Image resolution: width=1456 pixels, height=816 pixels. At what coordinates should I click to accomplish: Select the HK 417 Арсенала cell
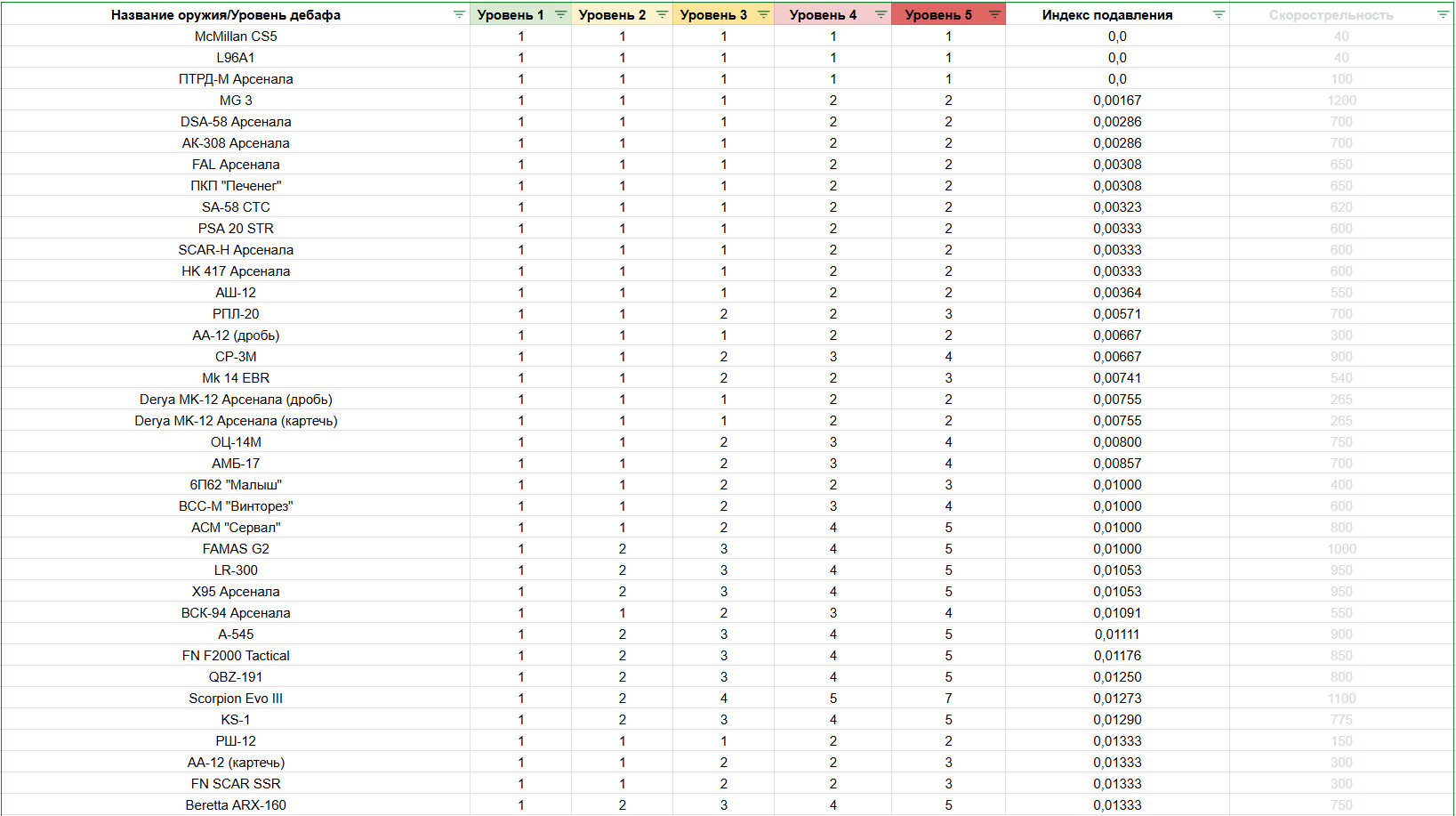(x=236, y=271)
